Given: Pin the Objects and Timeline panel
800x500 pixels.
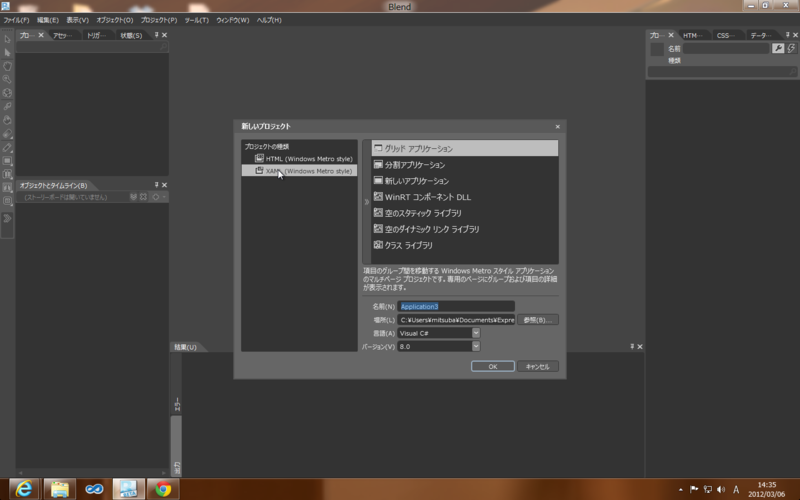Looking at the screenshot, I should coord(156,185).
